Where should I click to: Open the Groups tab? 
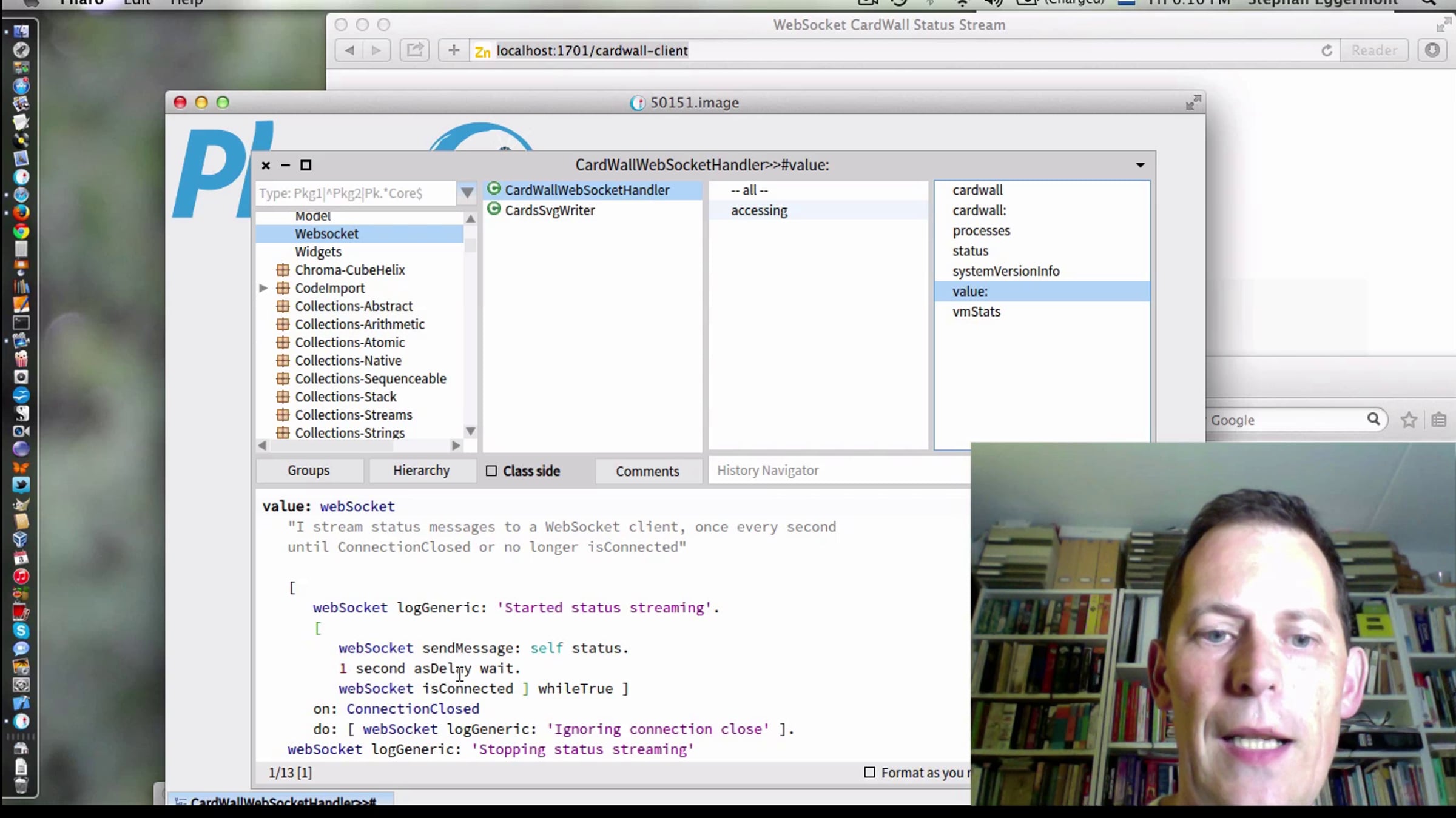(x=309, y=471)
